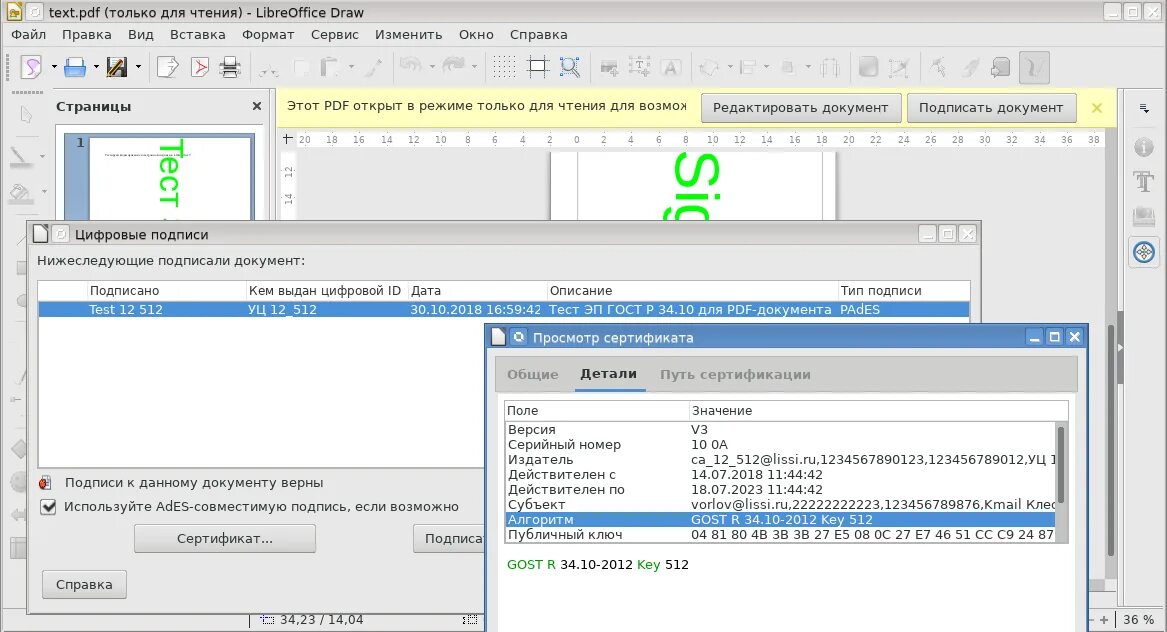
Task: Expand the Transformations dropdown arrow
Action: click(730, 67)
